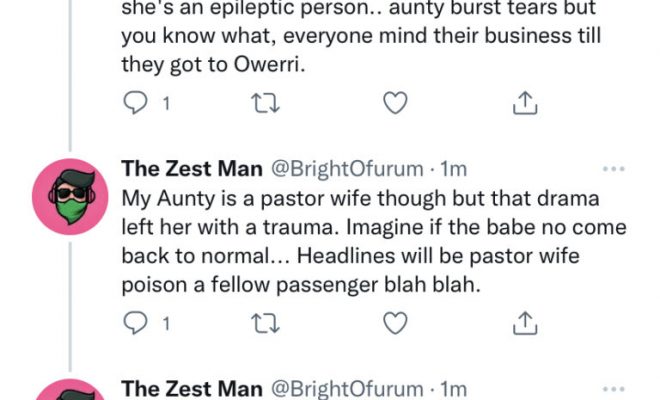Click the 1m timestamp on bottom tweet
Image resolution: width=660 pixels, height=400 pixels.
454,388
